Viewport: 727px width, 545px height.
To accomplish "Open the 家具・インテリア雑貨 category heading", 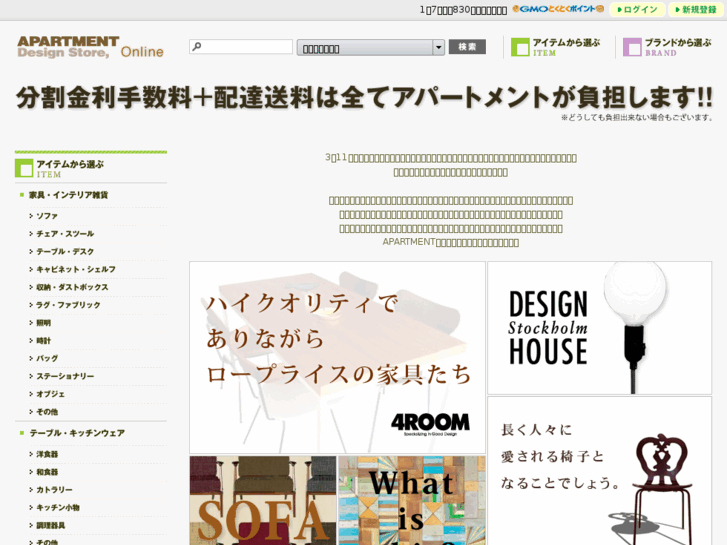I will 68,195.
